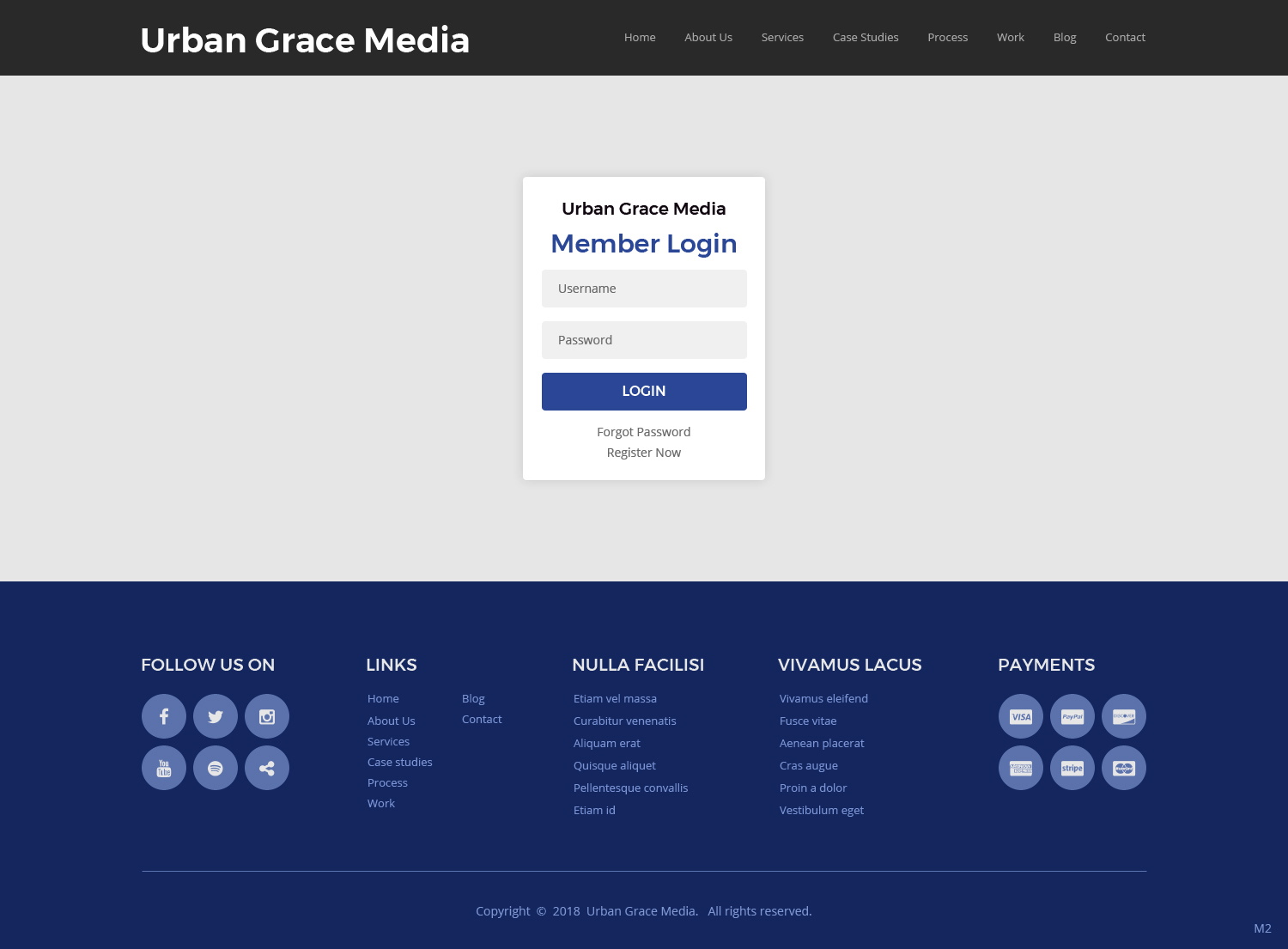Open the Spotify social icon
Screen dimensions: 1288x949
point(215,767)
